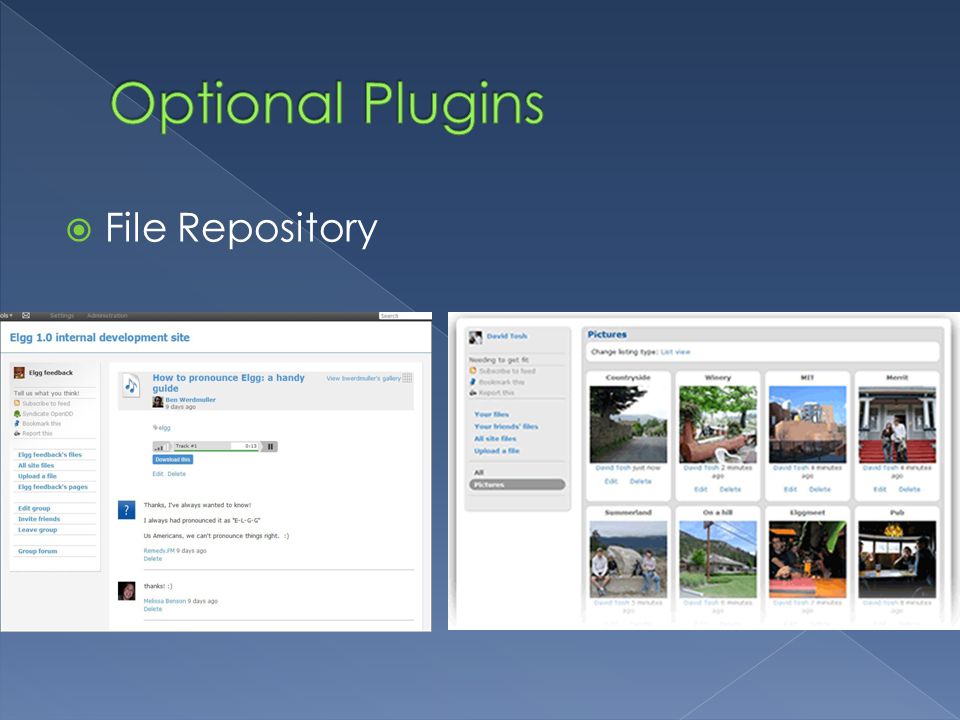
Task: Open the Tools dropdown in Elgg topbar
Action: tap(6, 315)
